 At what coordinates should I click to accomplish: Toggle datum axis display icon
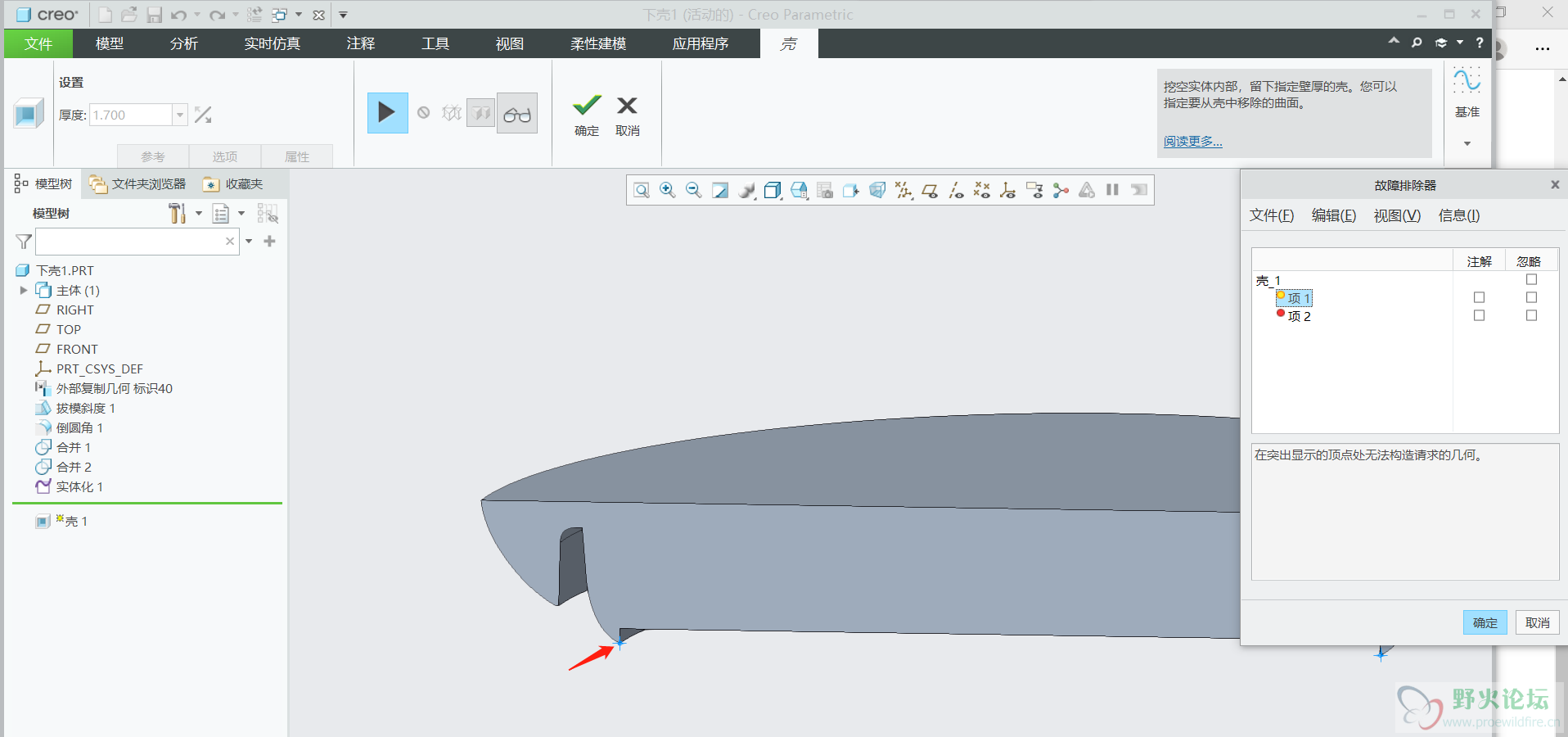pyautogui.click(x=956, y=190)
